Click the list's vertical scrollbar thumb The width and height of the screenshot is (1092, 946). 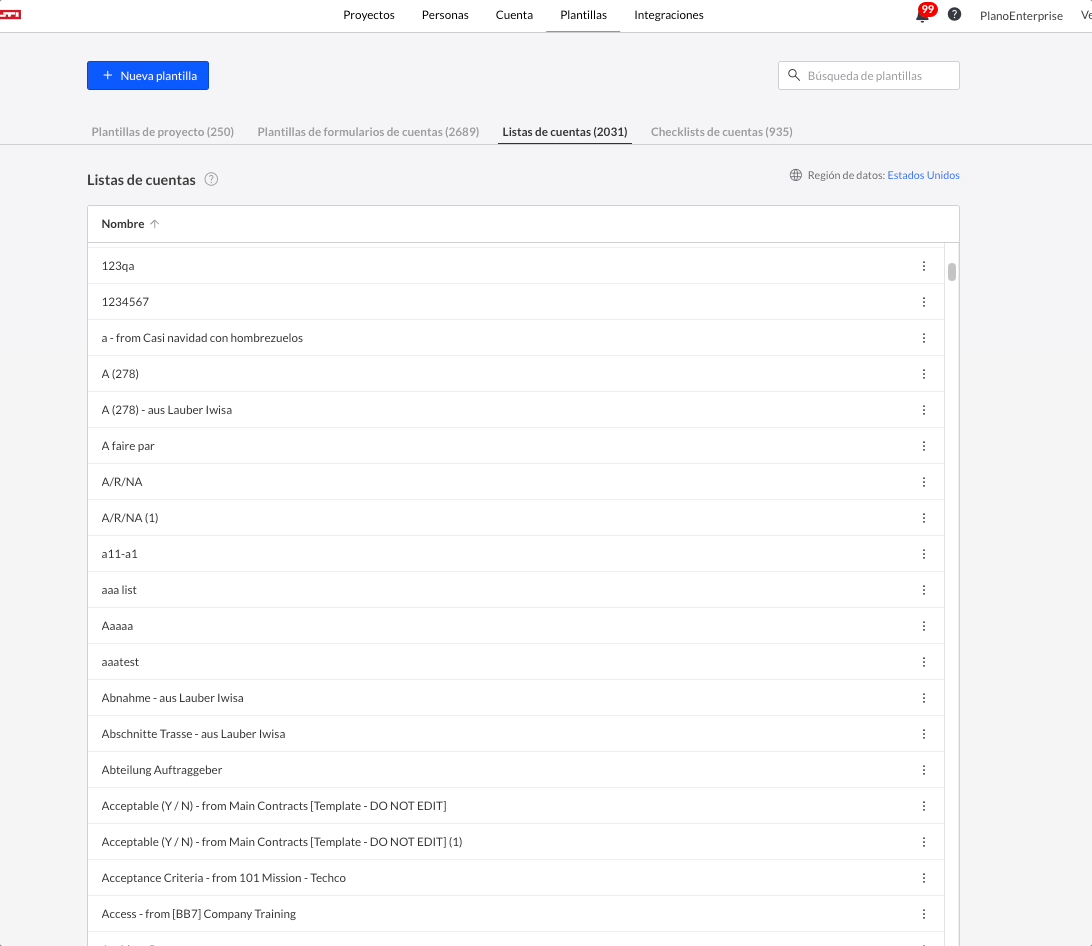(951, 272)
